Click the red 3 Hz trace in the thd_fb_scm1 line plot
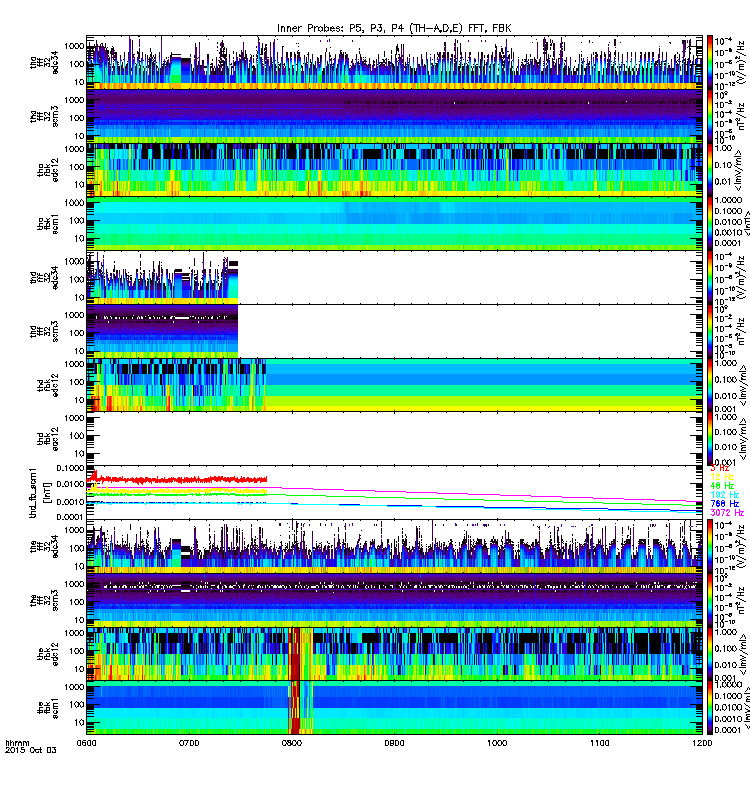The image size is (750, 800). (179, 480)
